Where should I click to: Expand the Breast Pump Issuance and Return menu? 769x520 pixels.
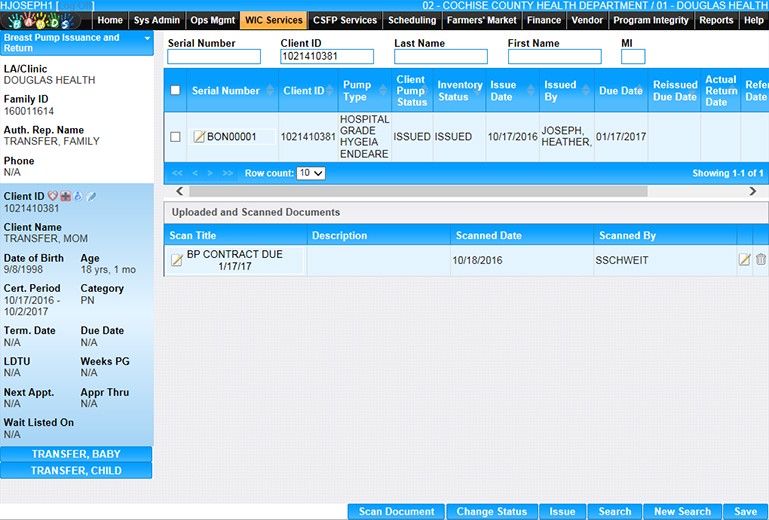pyautogui.click(x=148, y=38)
